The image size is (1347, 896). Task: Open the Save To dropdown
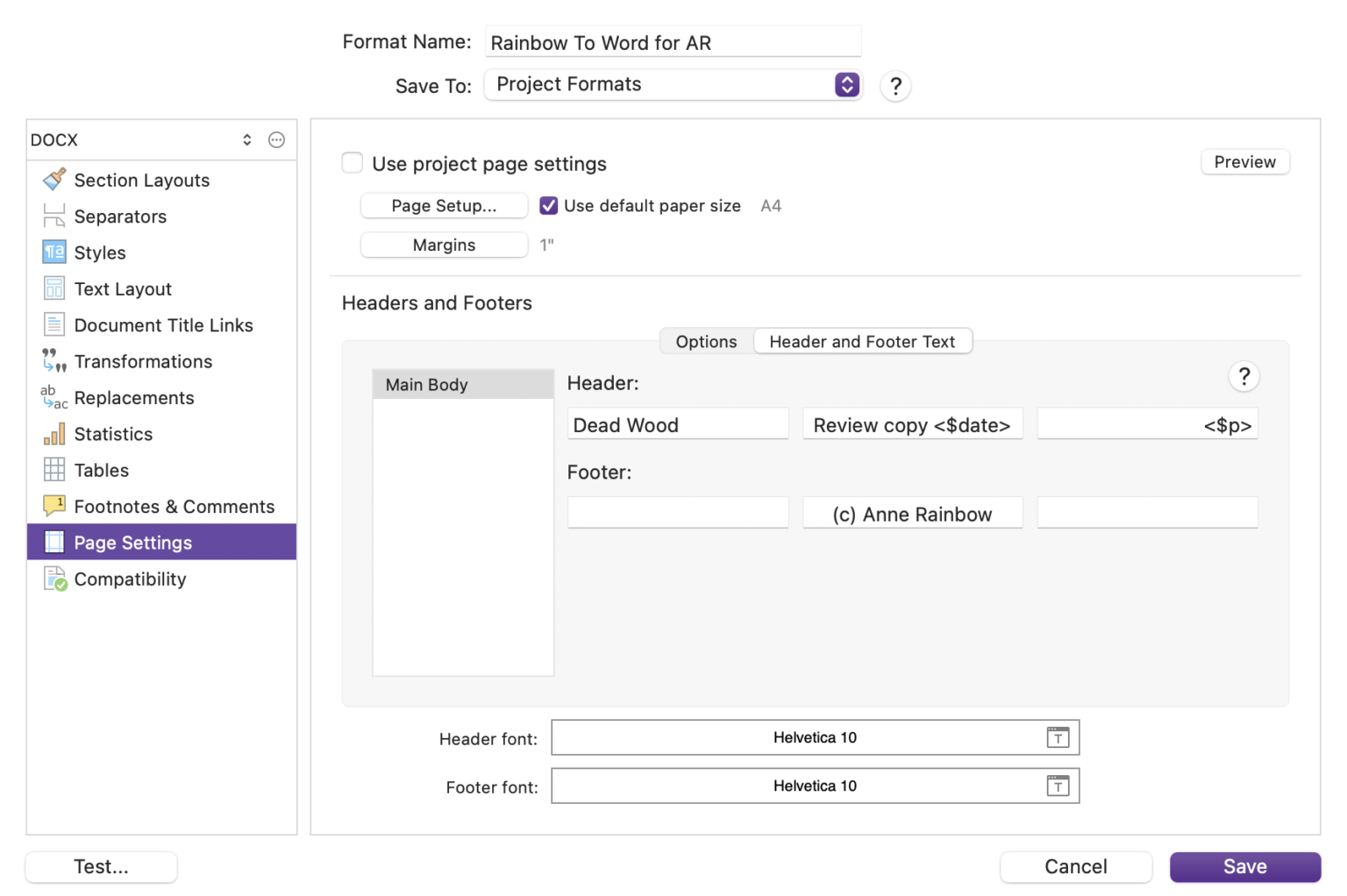[x=845, y=84]
